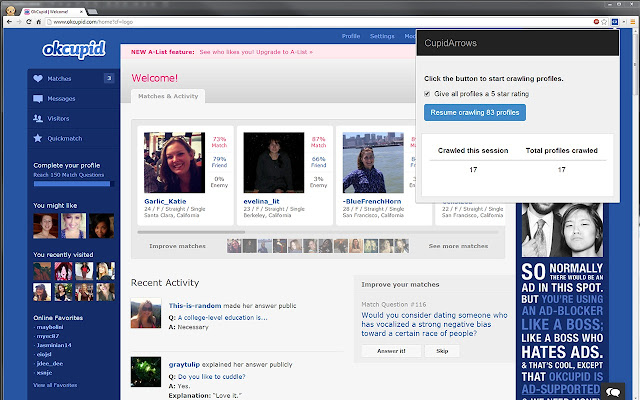Open Visitors in the left sidebar
Screen dimensions: 640x400
[x=73, y=118]
